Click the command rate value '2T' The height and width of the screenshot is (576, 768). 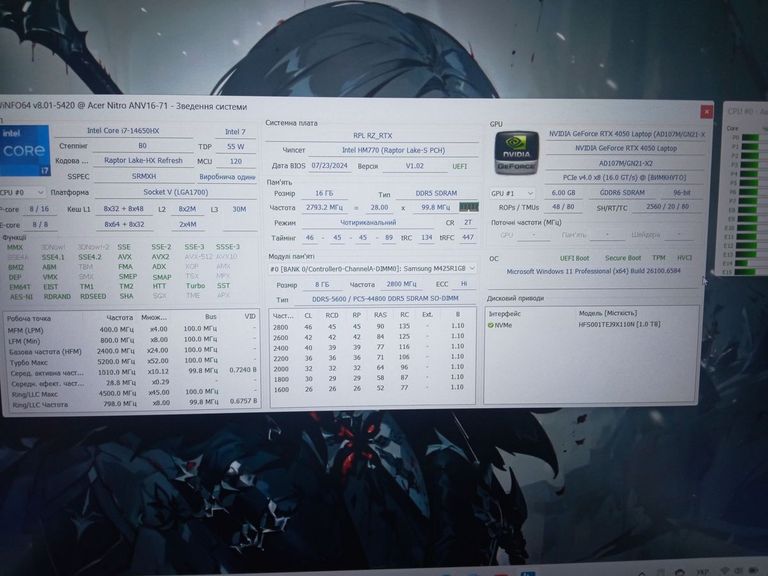tap(468, 222)
